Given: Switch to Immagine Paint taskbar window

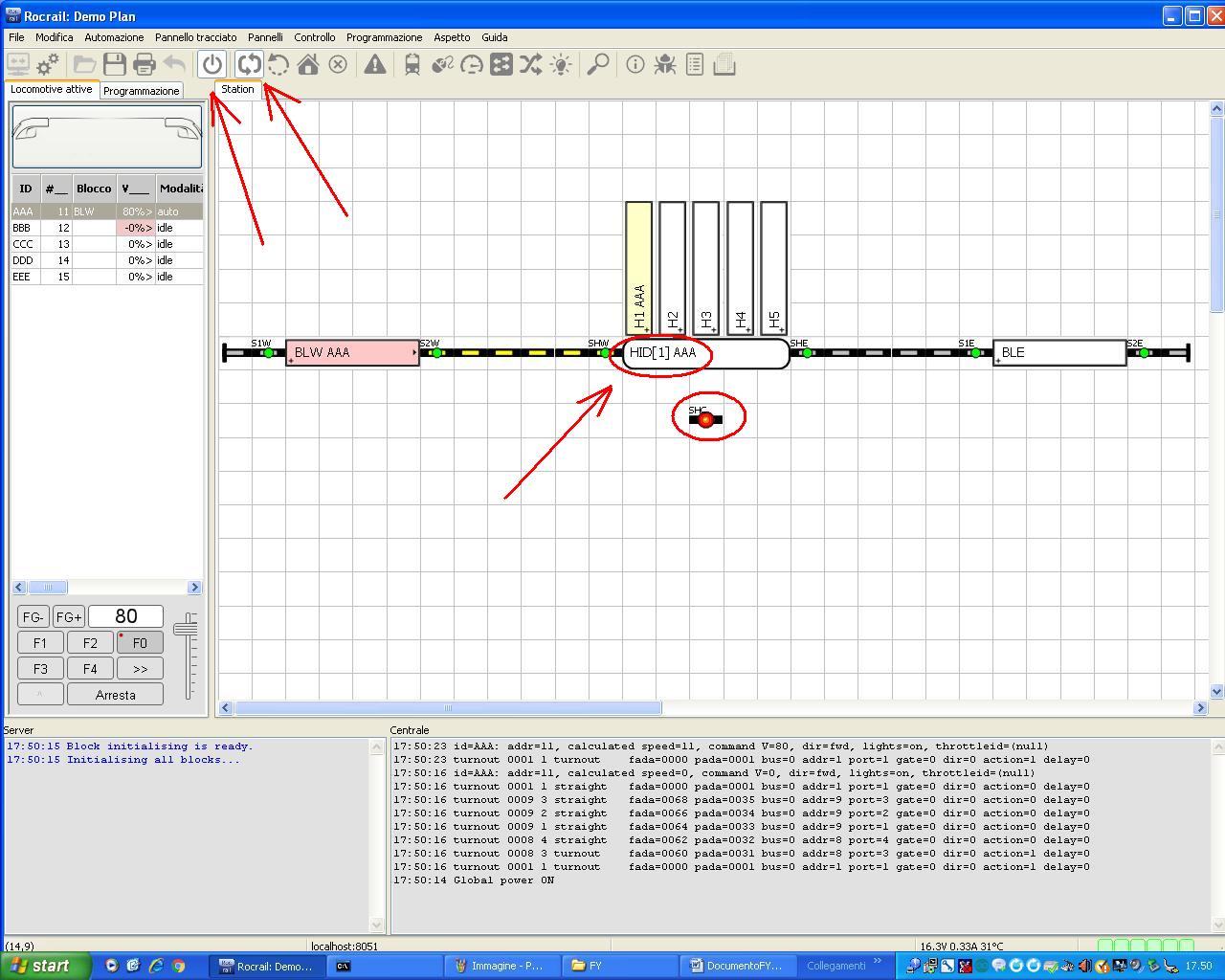Looking at the screenshot, I should click(x=504, y=966).
